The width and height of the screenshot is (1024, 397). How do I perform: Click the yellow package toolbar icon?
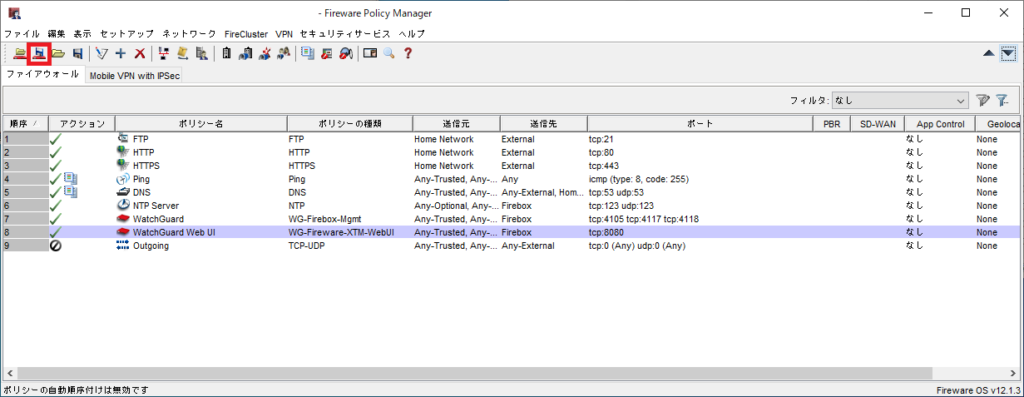(x=183, y=54)
